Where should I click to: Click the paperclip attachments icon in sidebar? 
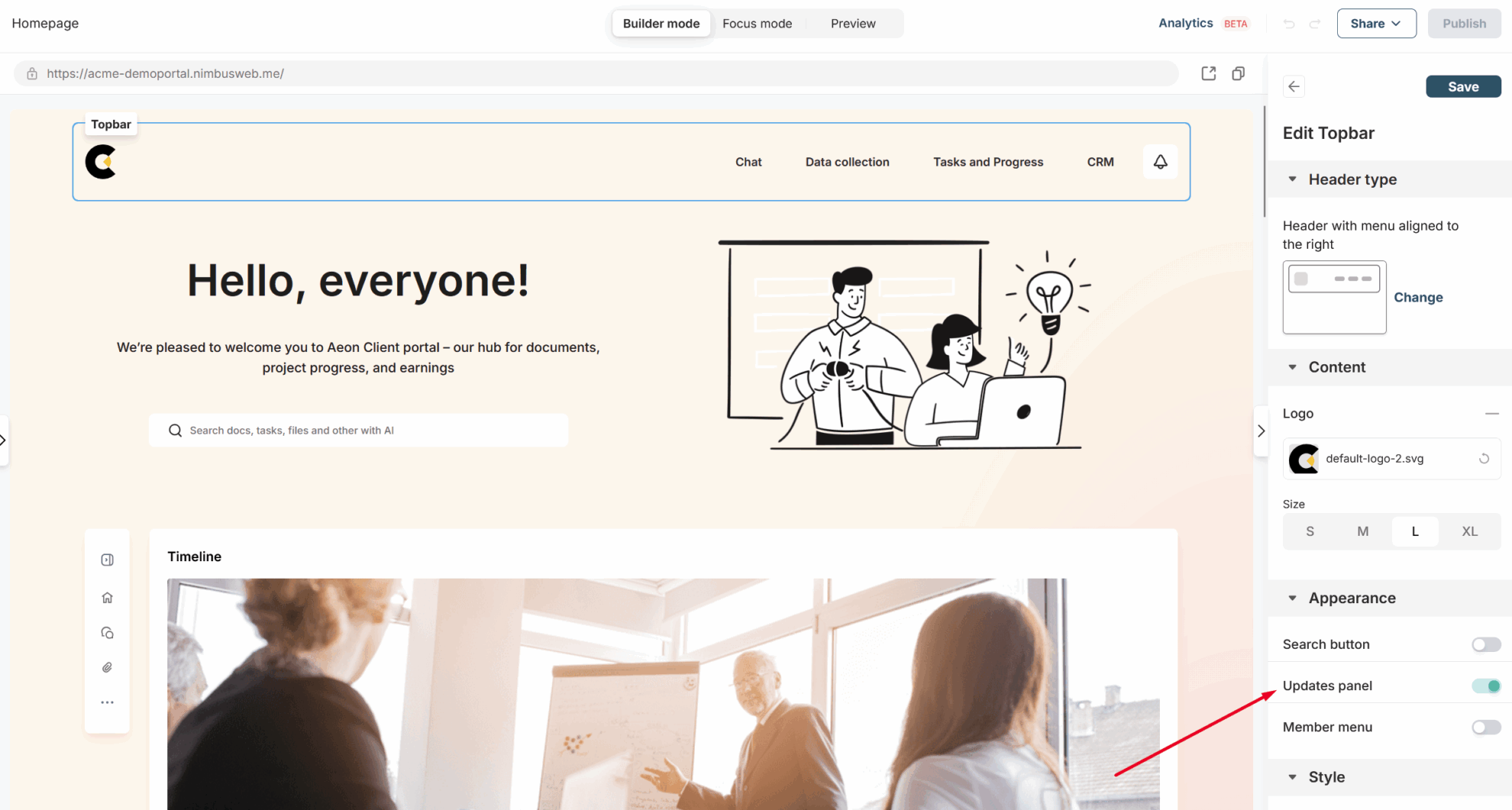pyautogui.click(x=107, y=667)
